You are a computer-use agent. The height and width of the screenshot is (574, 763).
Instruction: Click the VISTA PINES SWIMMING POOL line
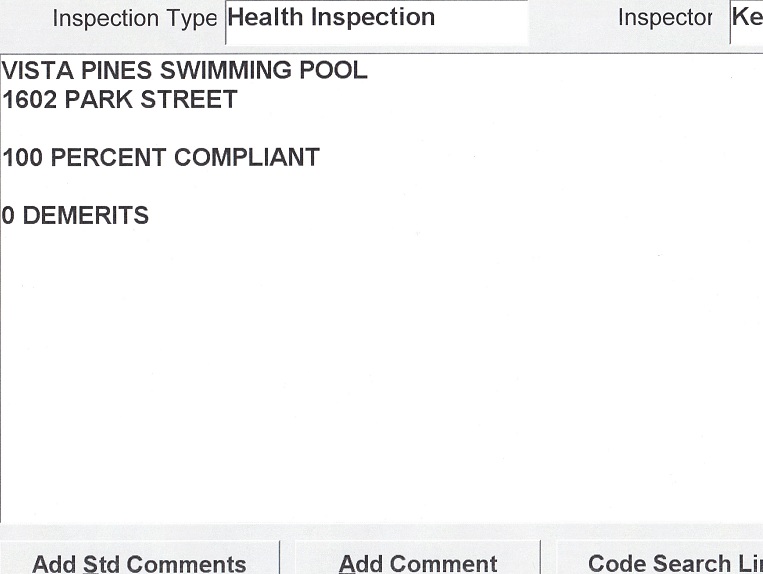pos(185,71)
